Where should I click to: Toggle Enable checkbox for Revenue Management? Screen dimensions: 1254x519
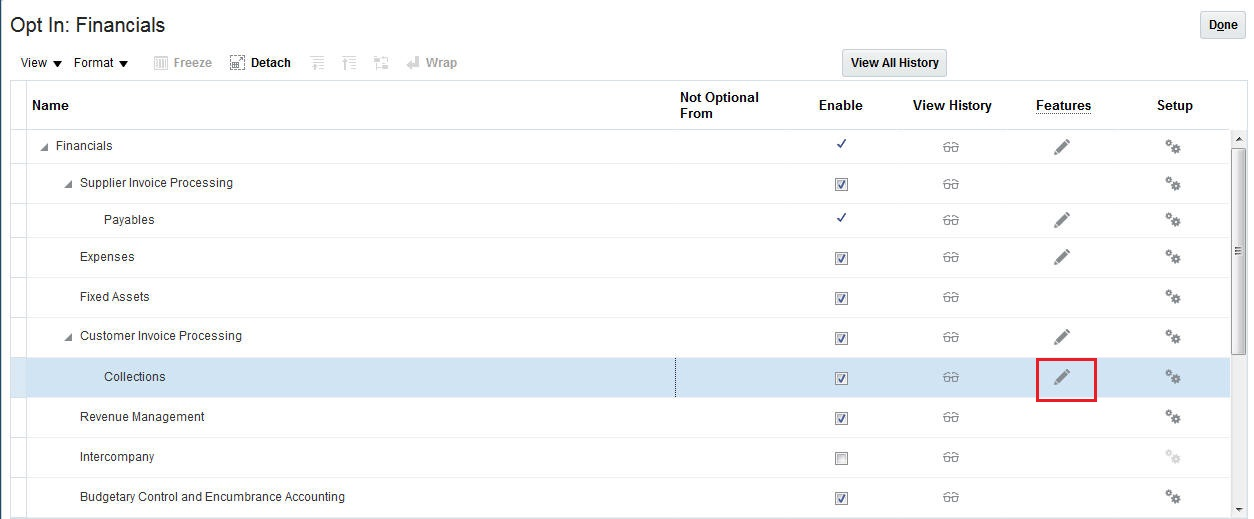tap(841, 418)
